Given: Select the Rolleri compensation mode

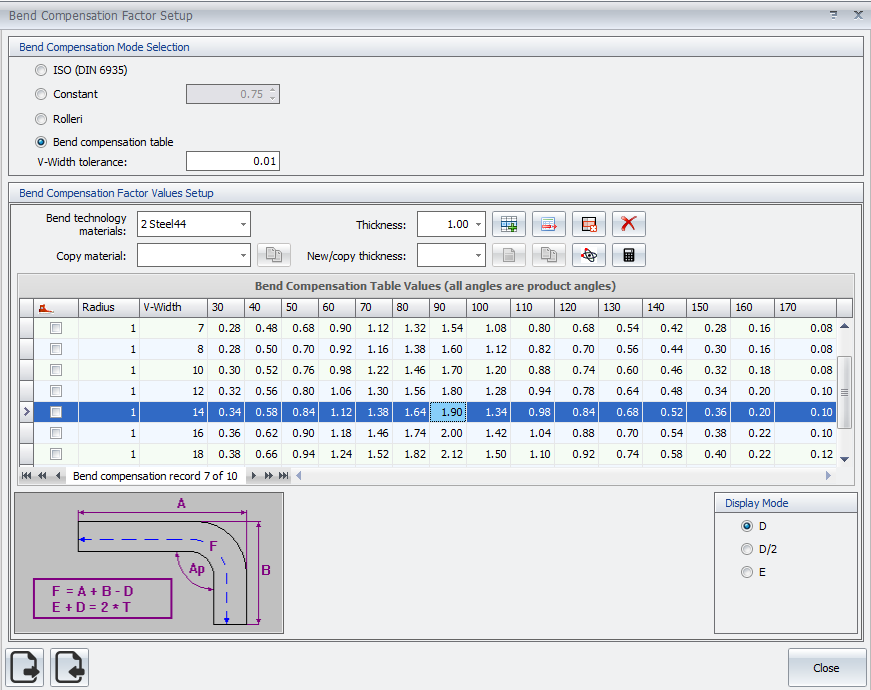Looking at the screenshot, I should pyautogui.click(x=41, y=119).
